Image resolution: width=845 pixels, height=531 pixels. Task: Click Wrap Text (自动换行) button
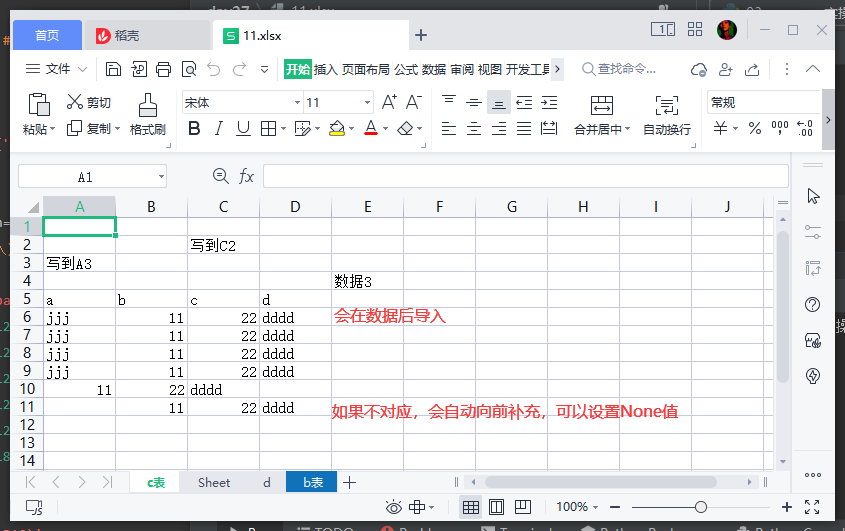point(667,115)
